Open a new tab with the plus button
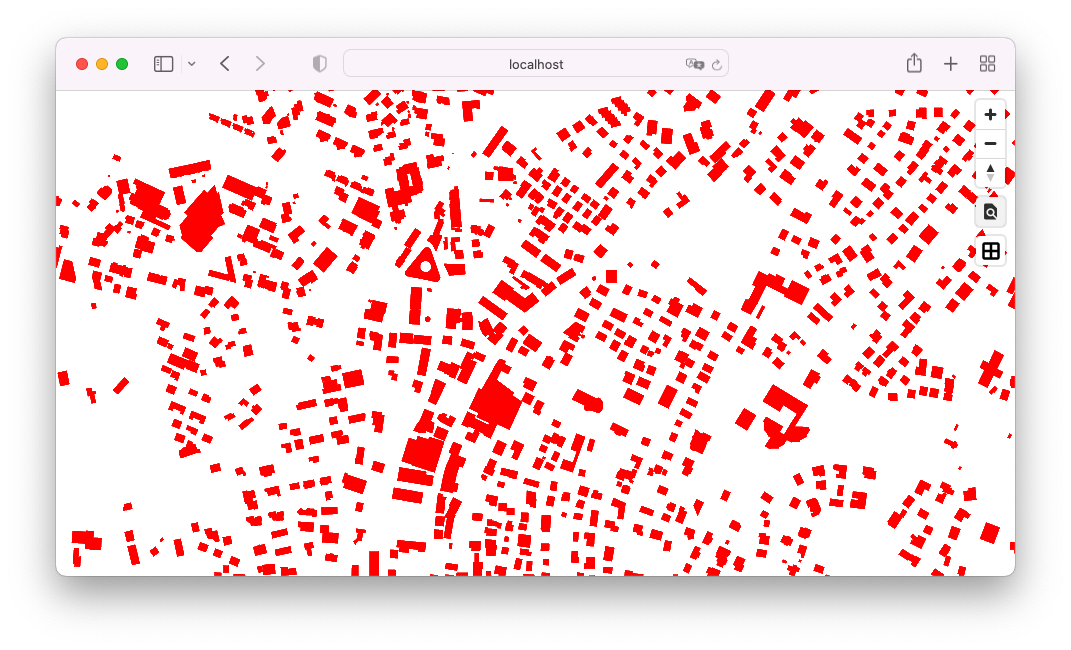 [950, 63]
